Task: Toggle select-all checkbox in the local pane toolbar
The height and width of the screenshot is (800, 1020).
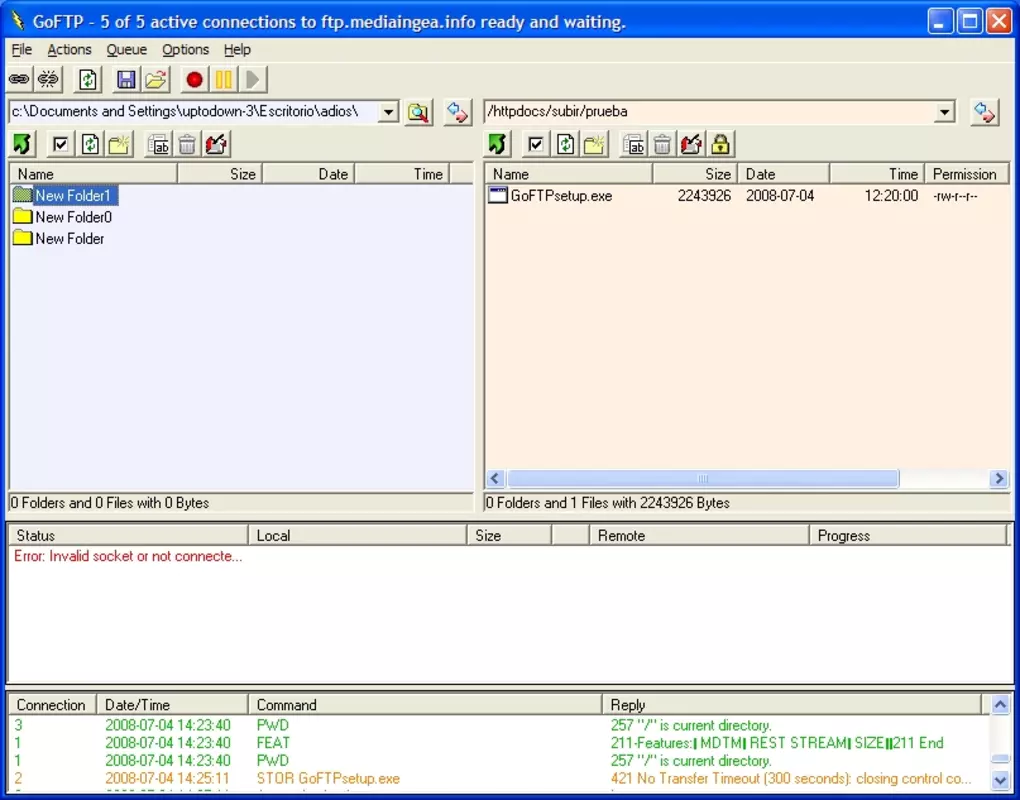Action: pos(60,144)
